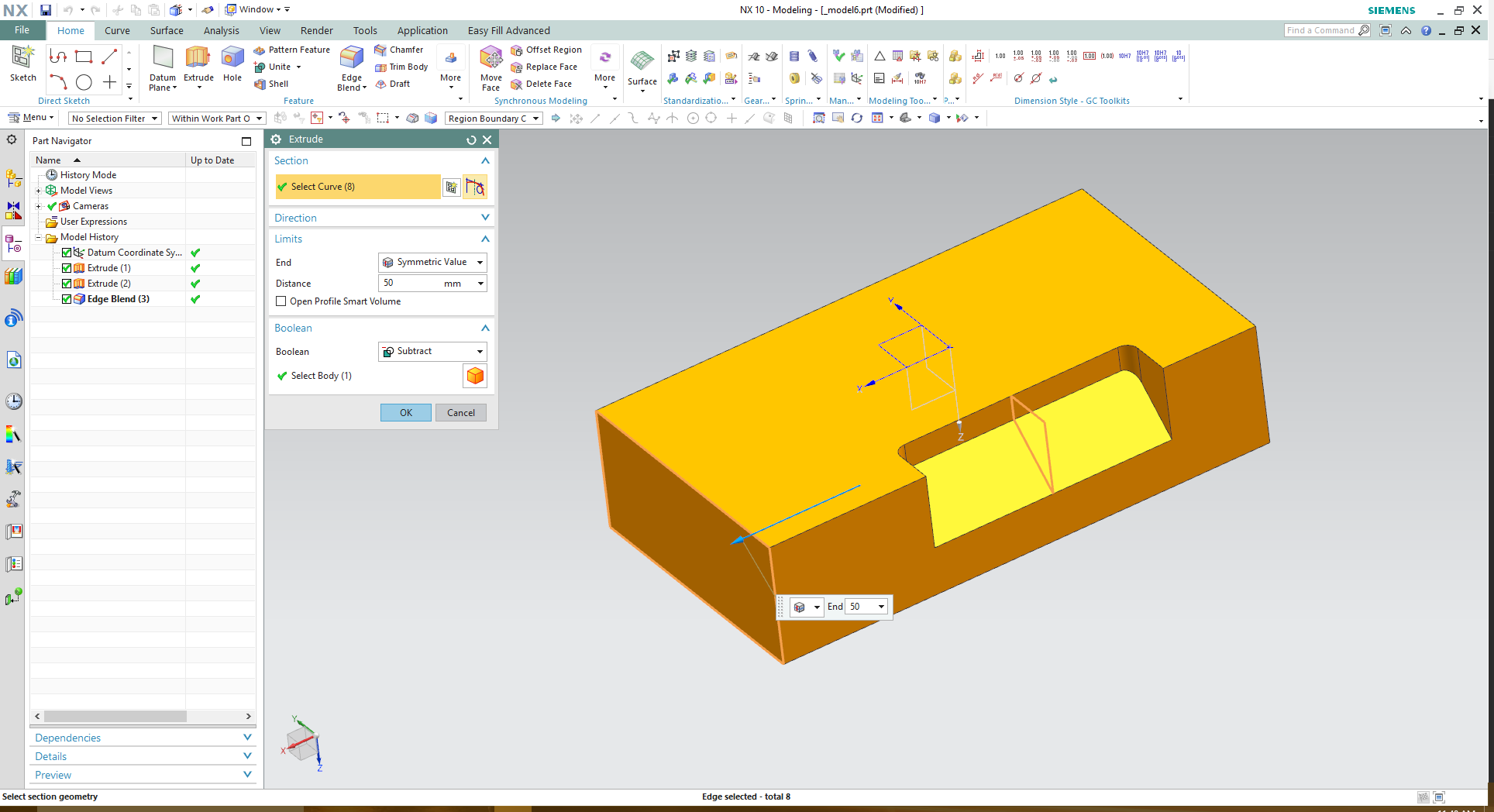This screenshot has height=812, width=1494.
Task: Open the Part Navigator sidebar tab
Action: (x=14, y=246)
